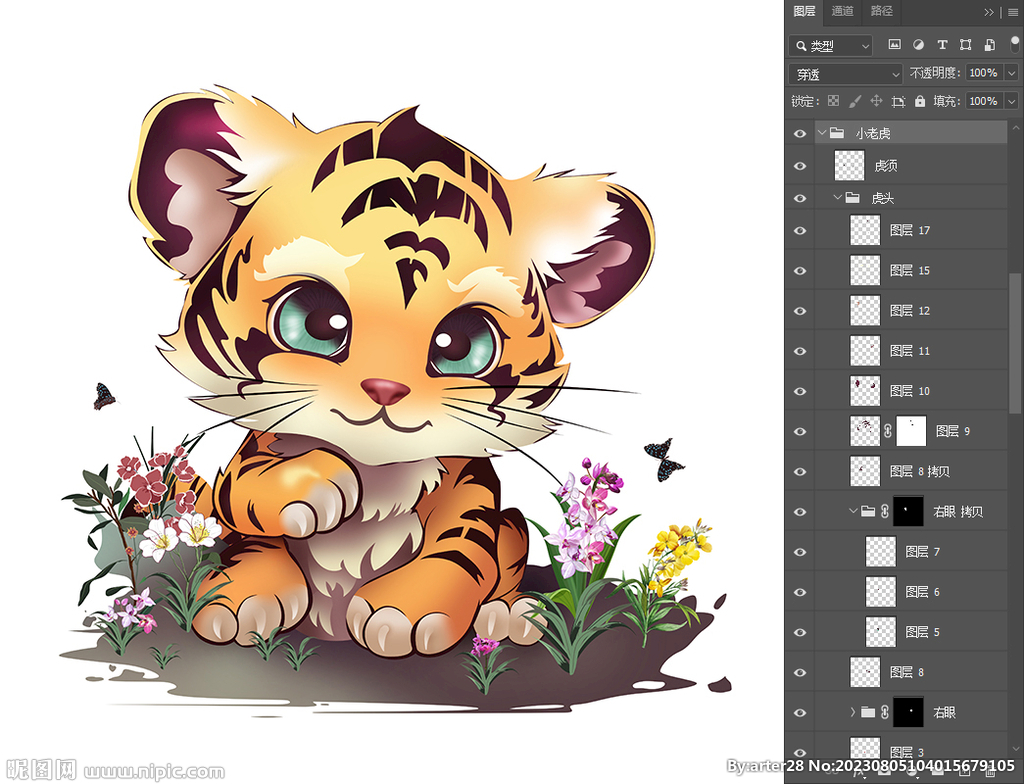1024x784 pixels.
Task: Toggle visibility of 图层 17
Action: [x=800, y=230]
